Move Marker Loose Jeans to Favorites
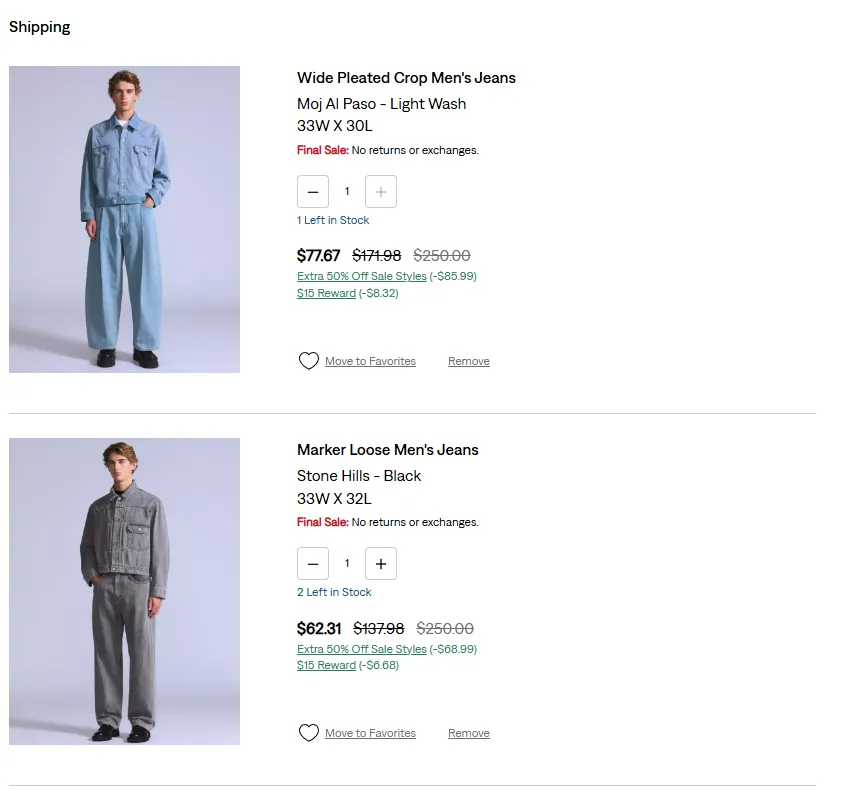This screenshot has width=841, height=805. click(370, 733)
